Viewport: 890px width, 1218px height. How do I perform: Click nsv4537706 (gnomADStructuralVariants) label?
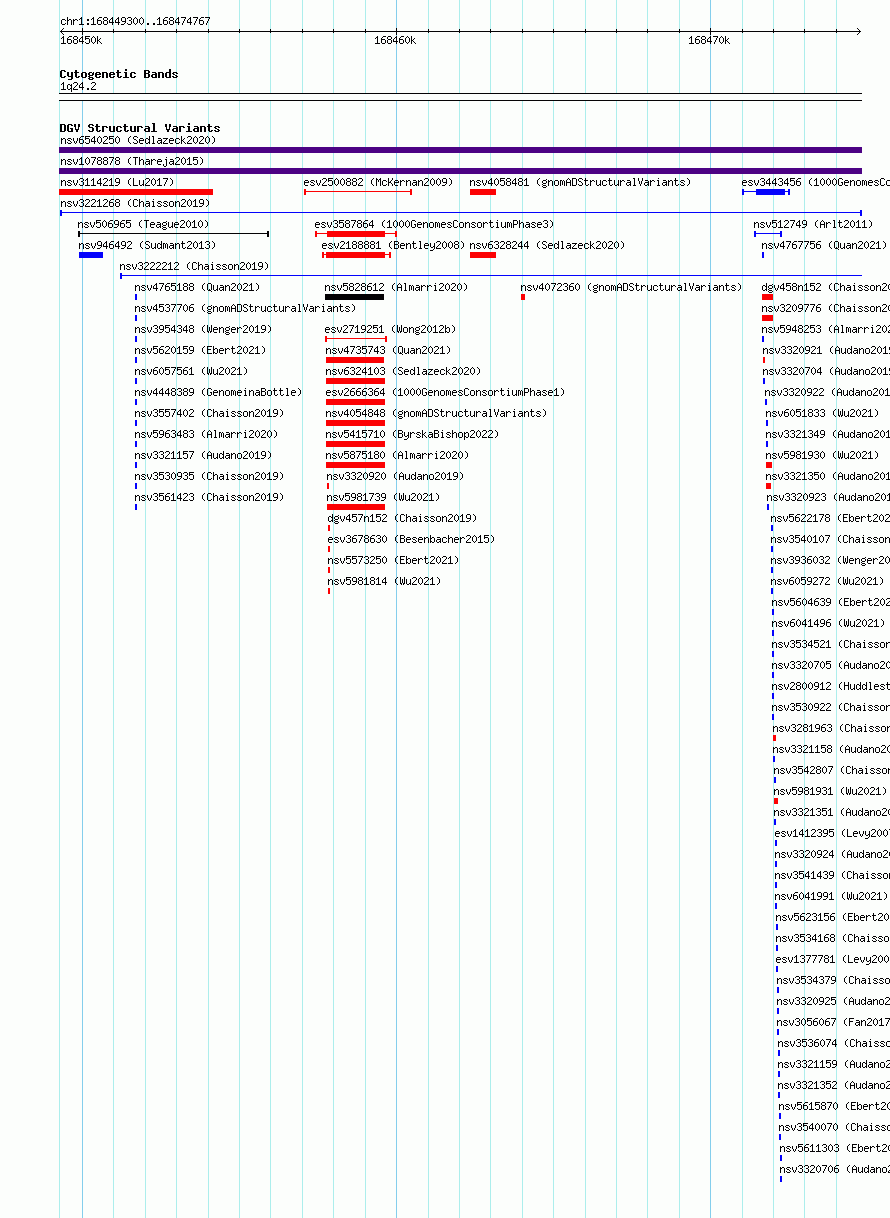pos(245,308)
